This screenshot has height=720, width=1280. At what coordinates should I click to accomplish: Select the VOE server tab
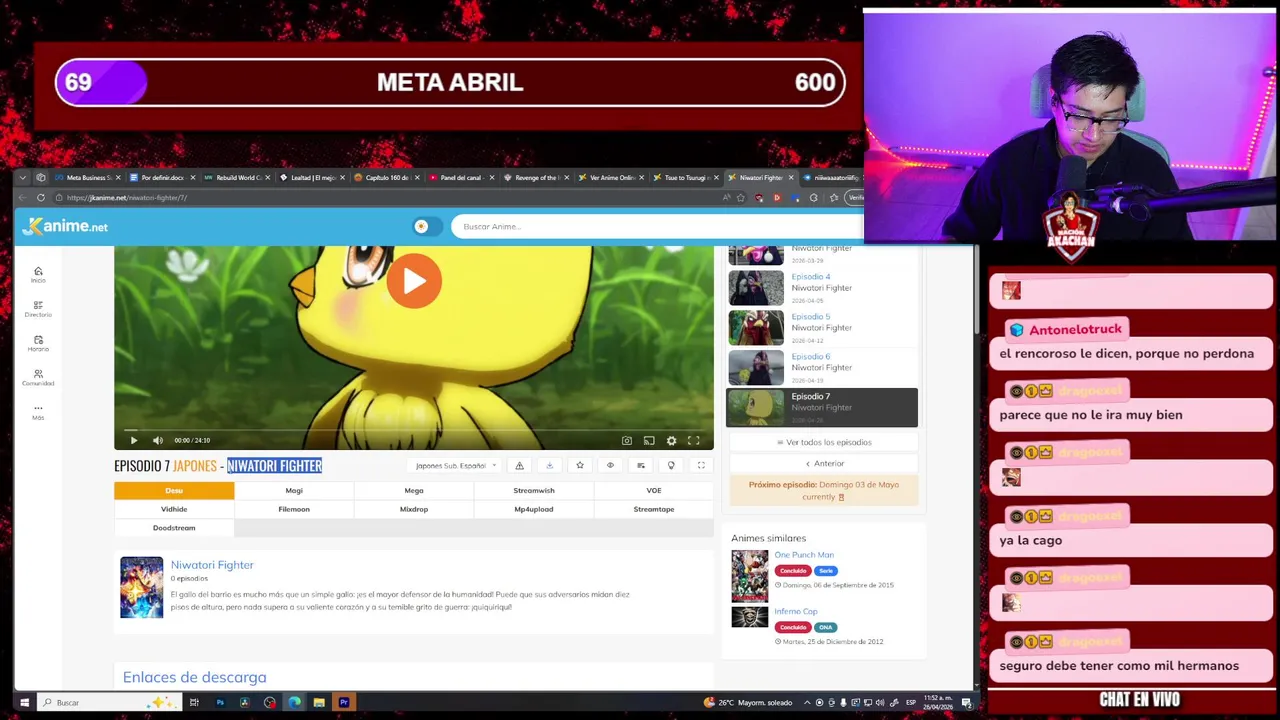[654, 490]
